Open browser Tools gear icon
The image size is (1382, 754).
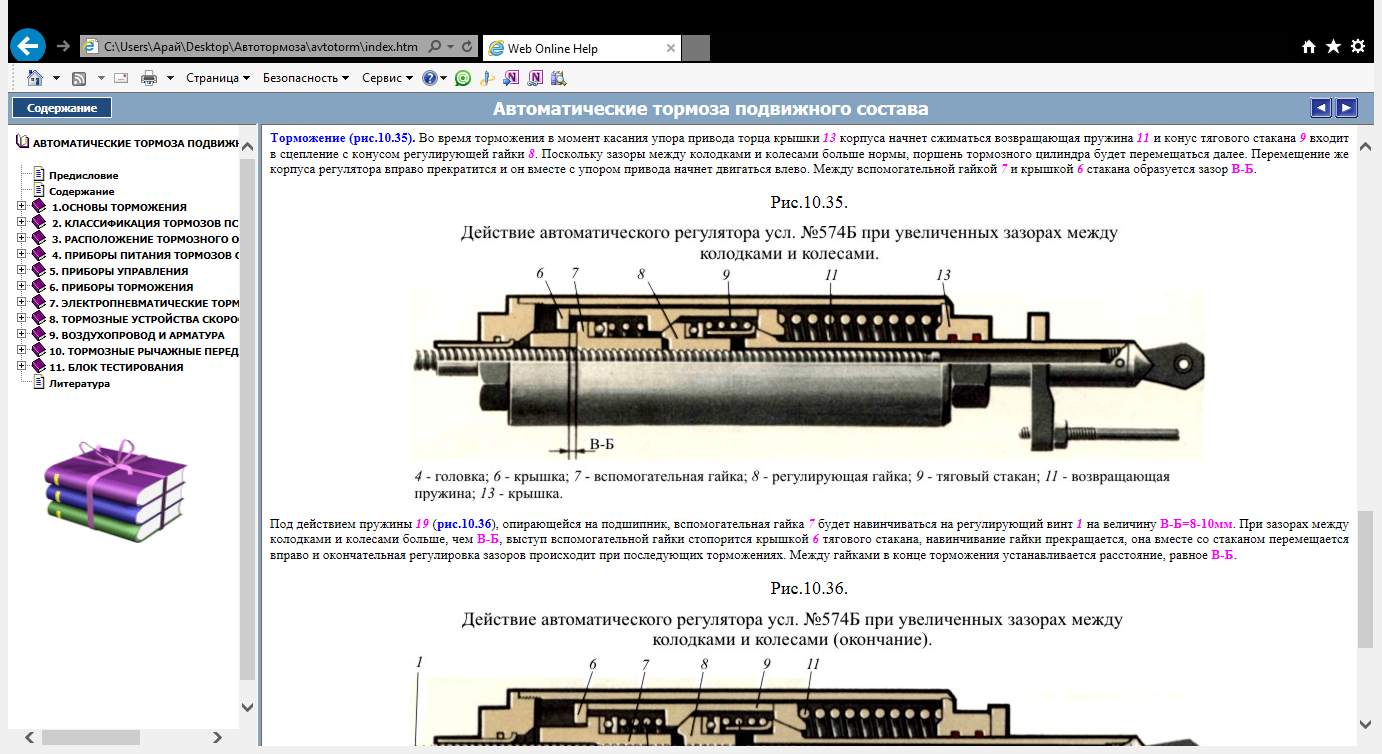(x=1358, y=46)
